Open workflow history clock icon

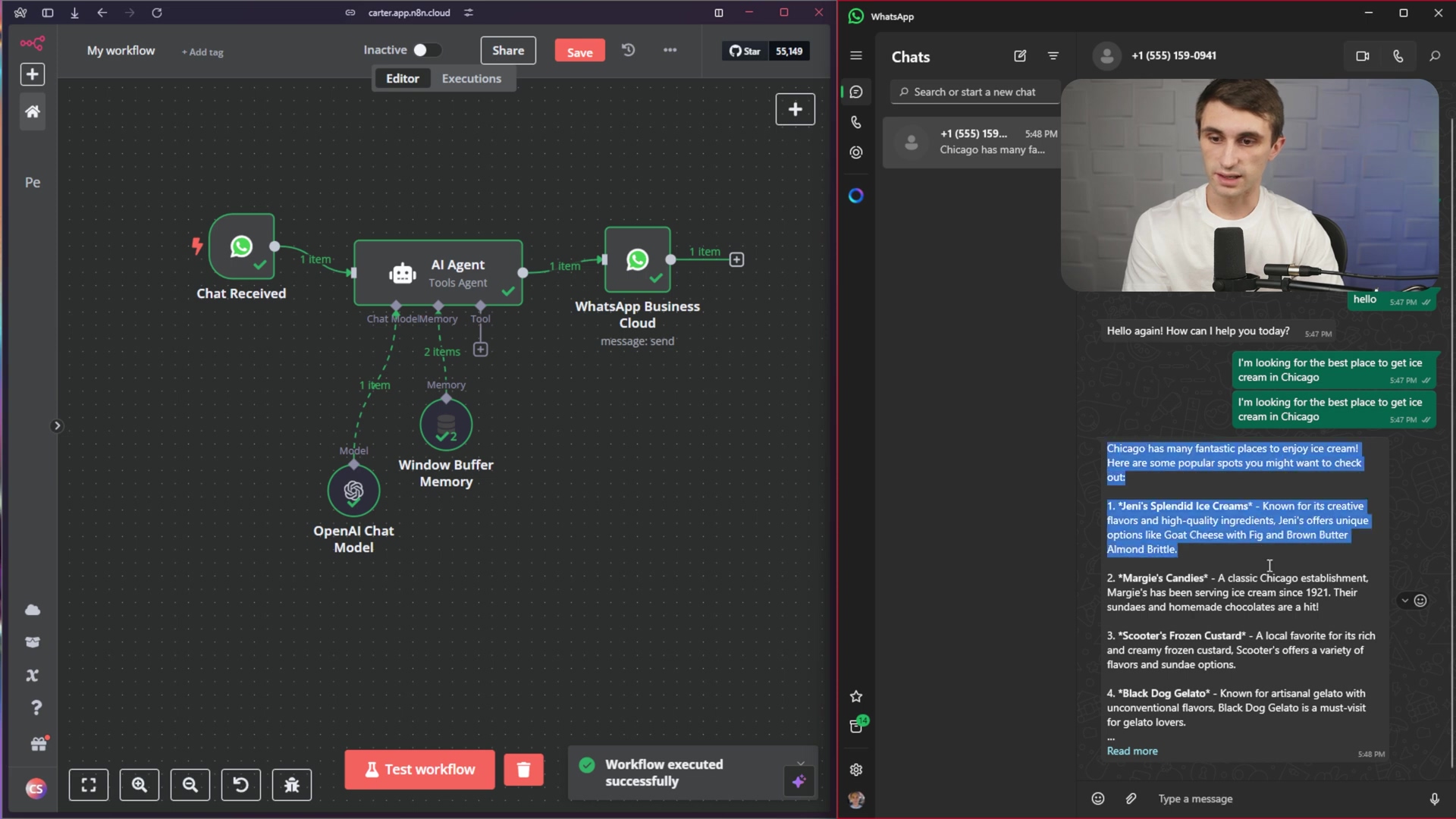(x=628, y=50)
